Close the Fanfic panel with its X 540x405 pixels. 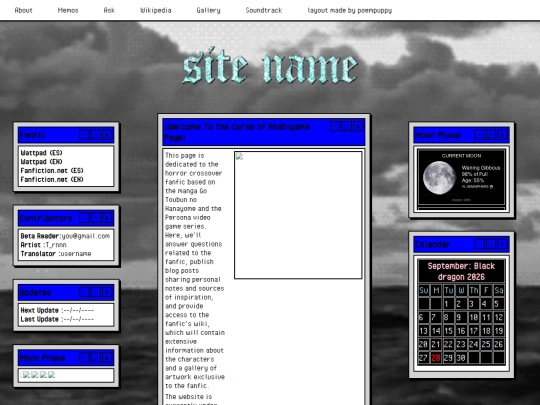tap(107, 135)
